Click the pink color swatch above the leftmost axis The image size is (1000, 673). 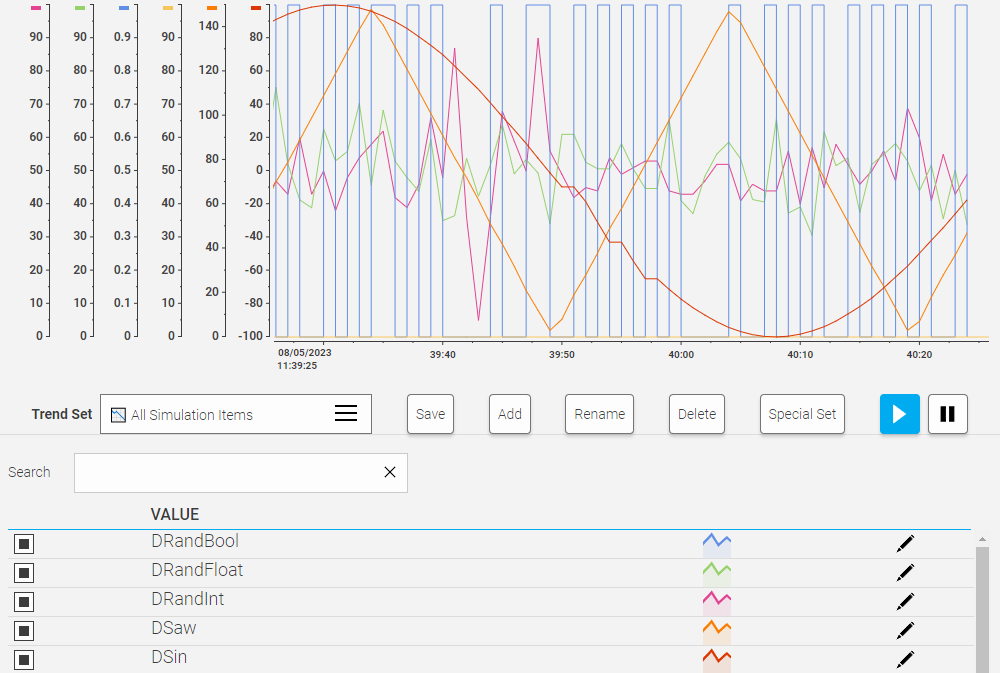click(x=34, y=7)
